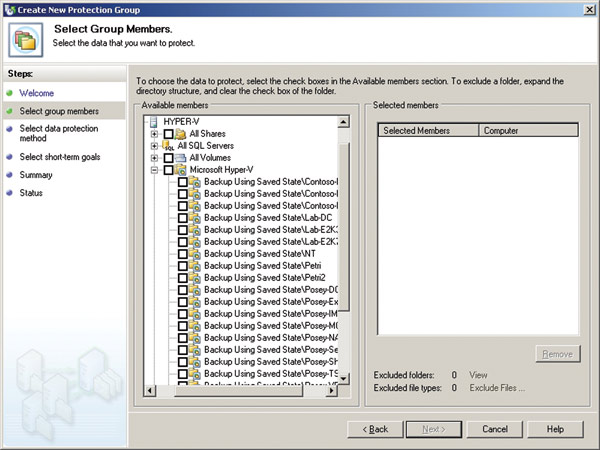The width and height of the screenshot is (600, 450).
Task: Select the 'Select short-term goals' step
Action: pos(60,157)
